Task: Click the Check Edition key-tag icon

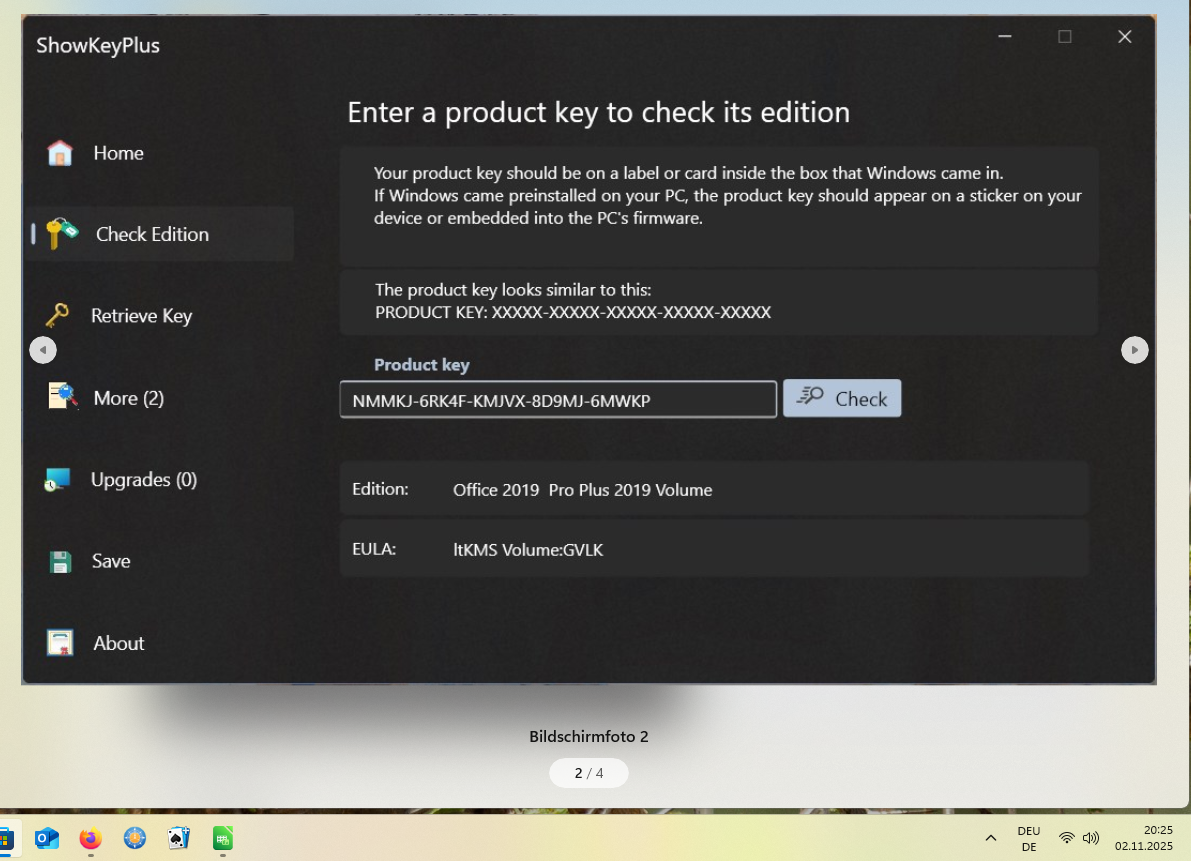Action: click(62, 233)
